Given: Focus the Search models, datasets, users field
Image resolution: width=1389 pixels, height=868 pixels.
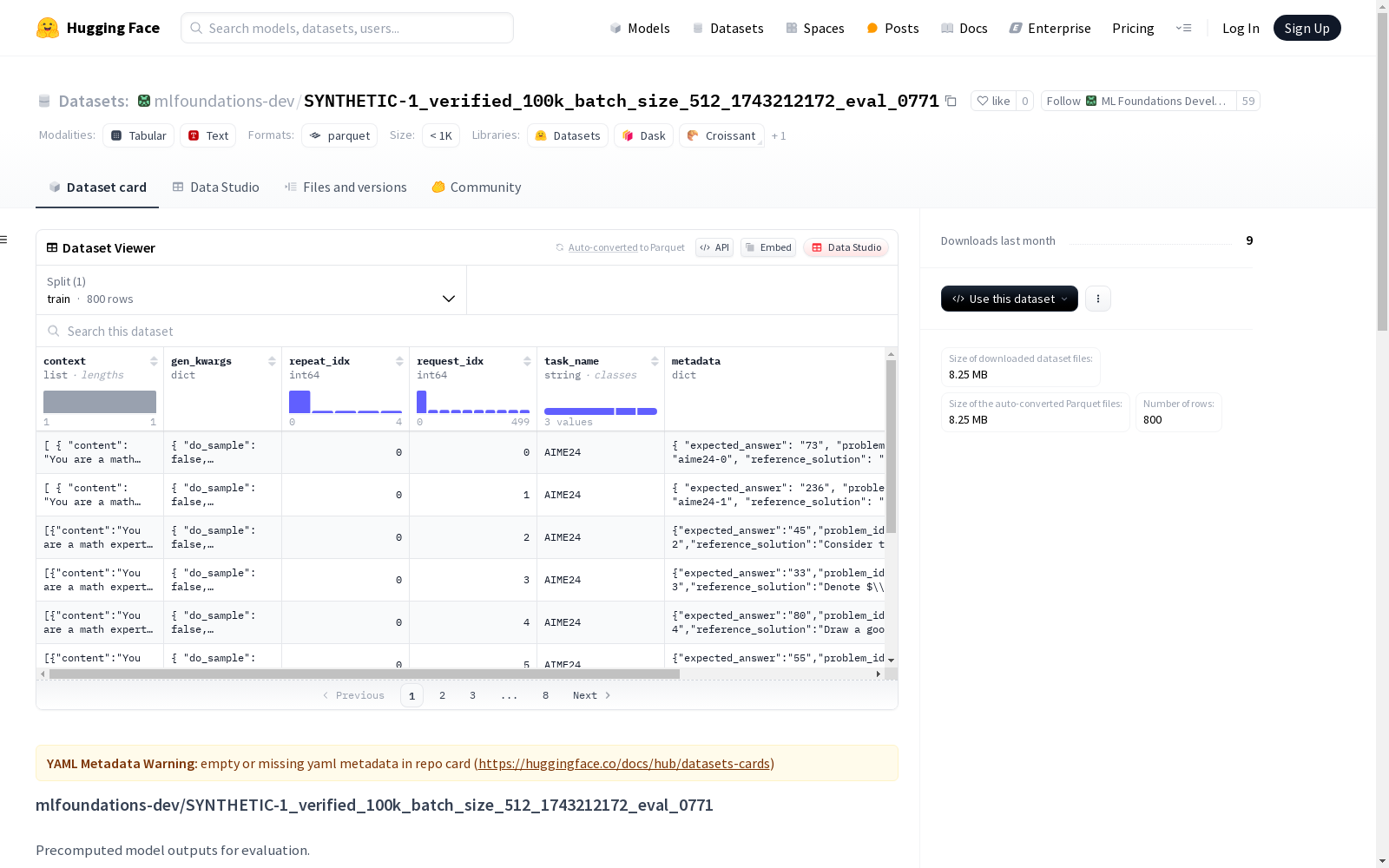Looking at the screenshot, I should click(347, 28).
